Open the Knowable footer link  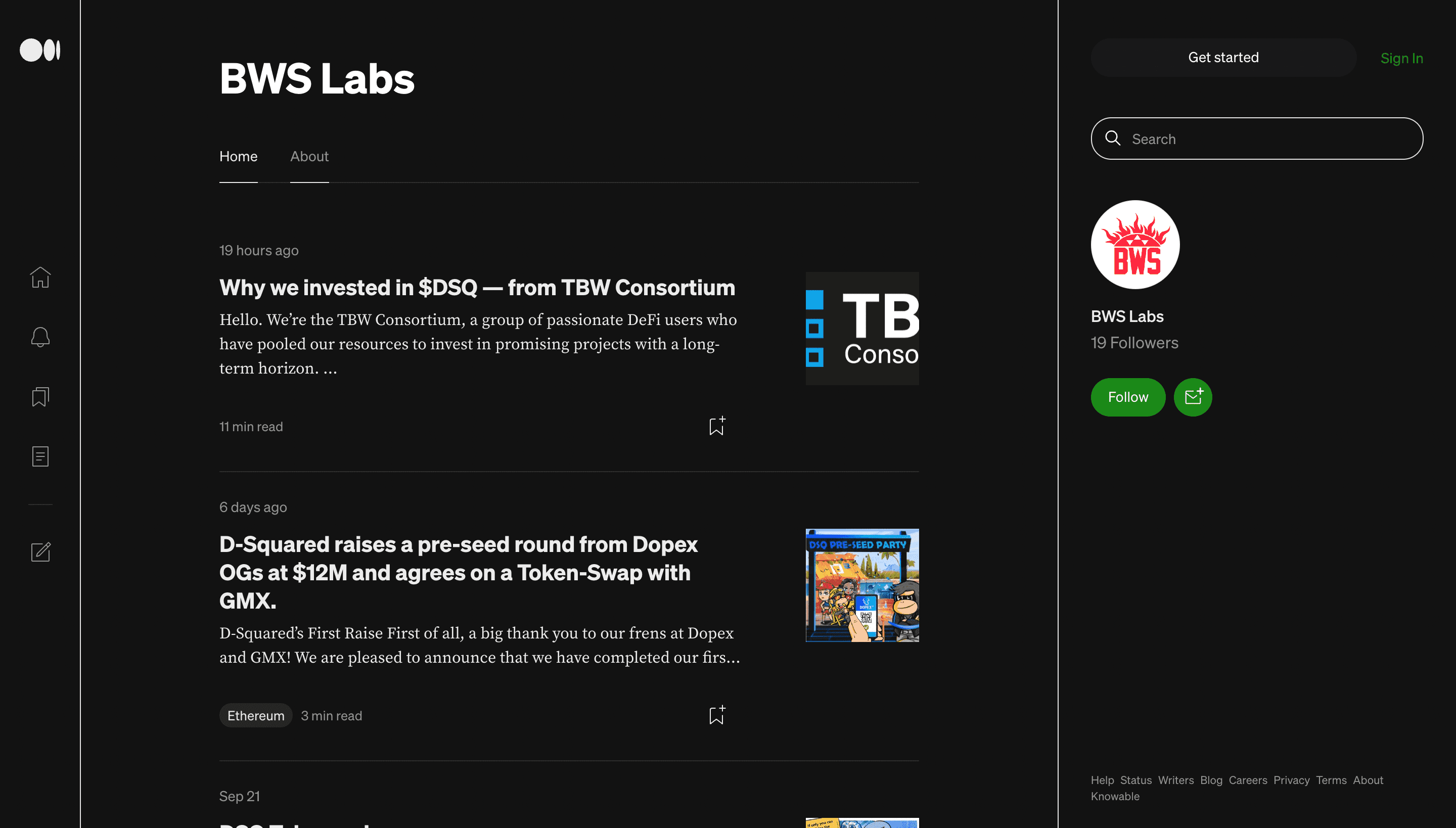[x=1115, y=796]
